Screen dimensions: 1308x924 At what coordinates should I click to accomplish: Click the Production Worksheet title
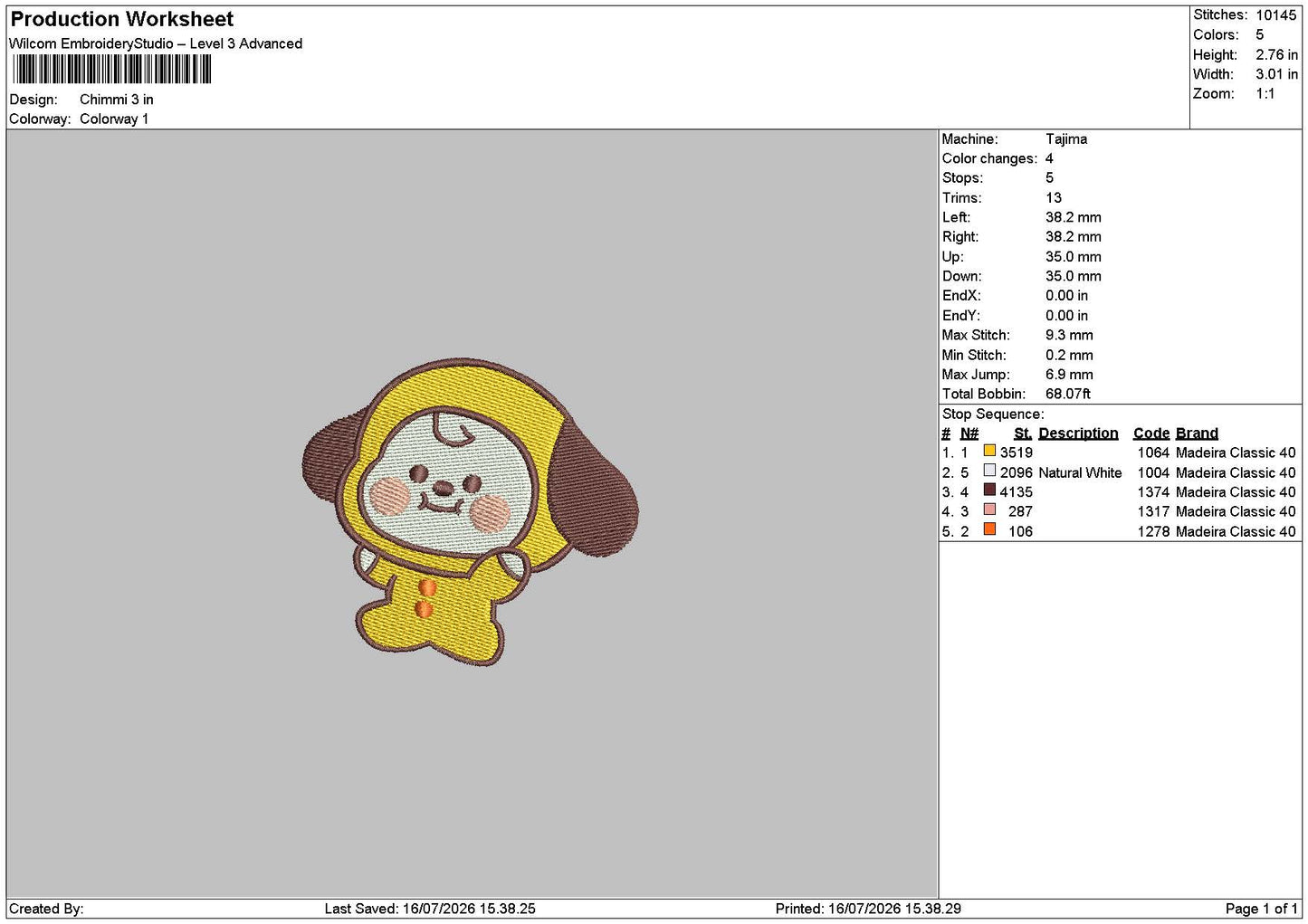click(x=122, y=19)
